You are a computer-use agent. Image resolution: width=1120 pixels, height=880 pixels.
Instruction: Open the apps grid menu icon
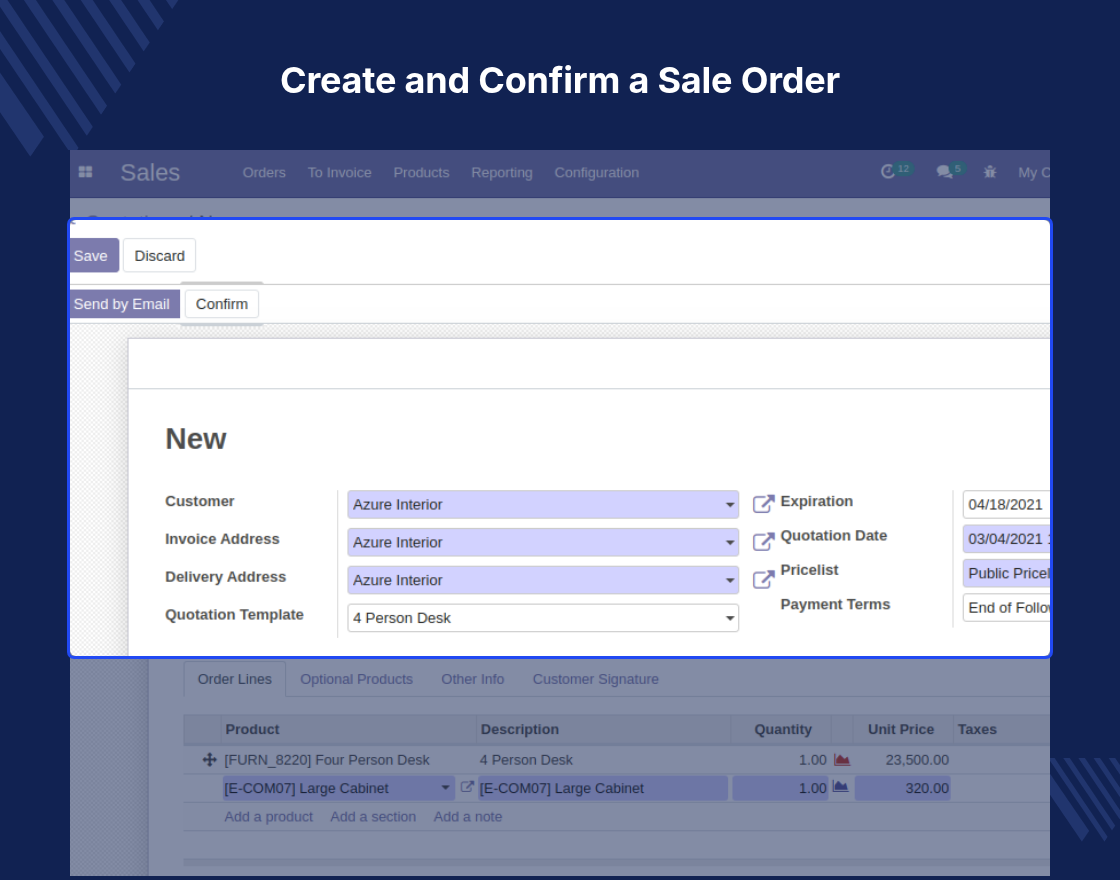click(x=85, y=172)
